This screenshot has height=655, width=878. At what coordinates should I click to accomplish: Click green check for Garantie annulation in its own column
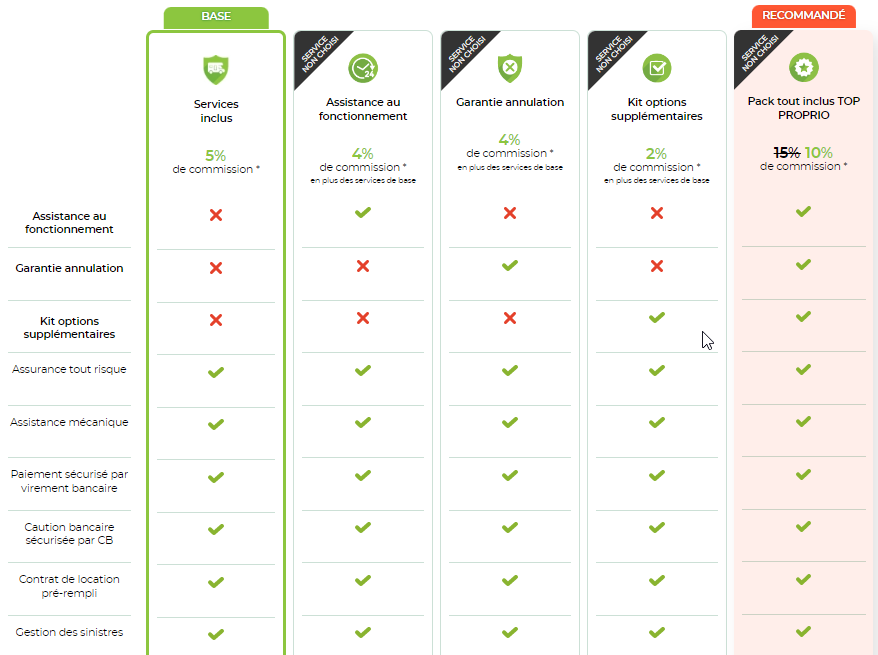[510, 265]
